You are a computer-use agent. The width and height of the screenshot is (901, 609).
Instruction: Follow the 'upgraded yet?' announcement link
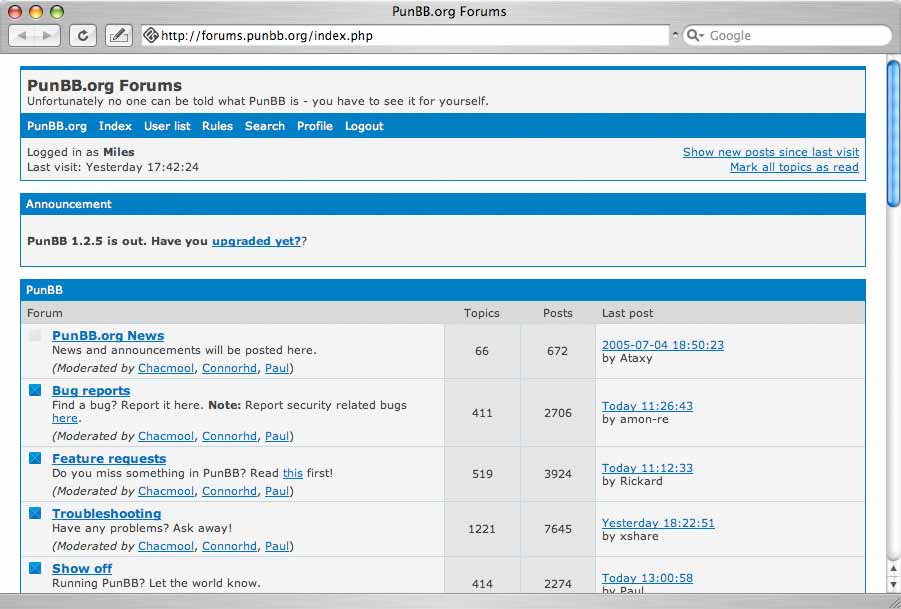click(x=256, y=241)
